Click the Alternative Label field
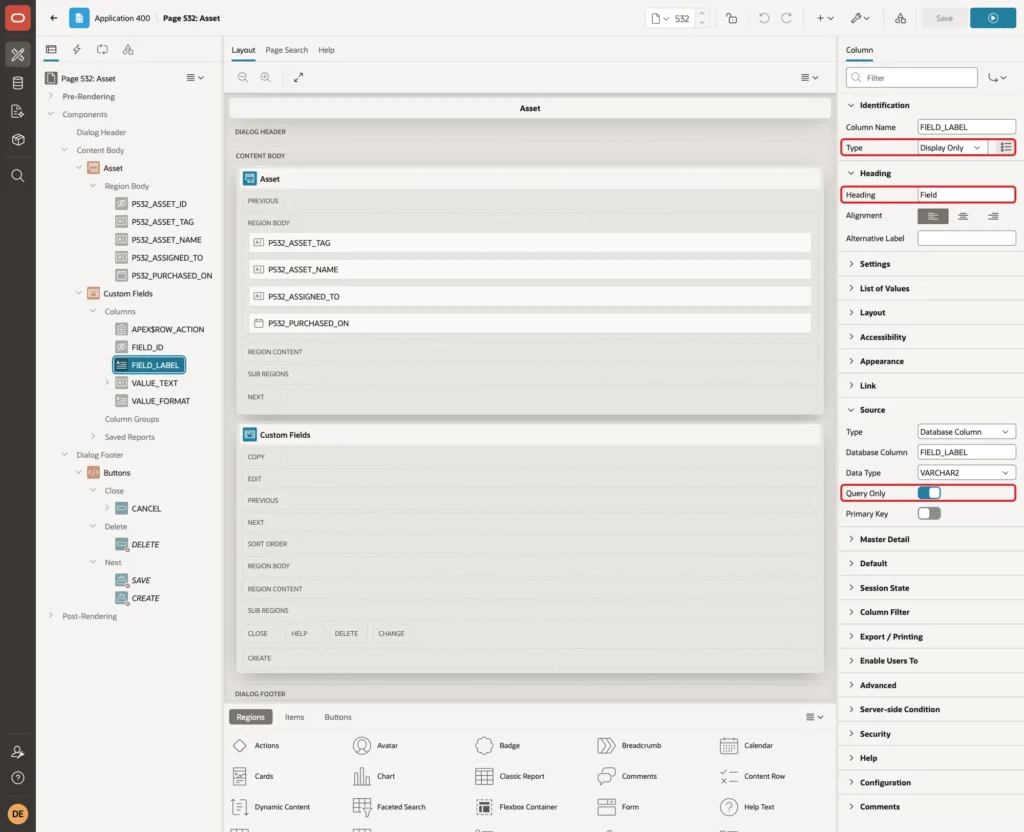The image size is (1024, 832). (966, 238)
